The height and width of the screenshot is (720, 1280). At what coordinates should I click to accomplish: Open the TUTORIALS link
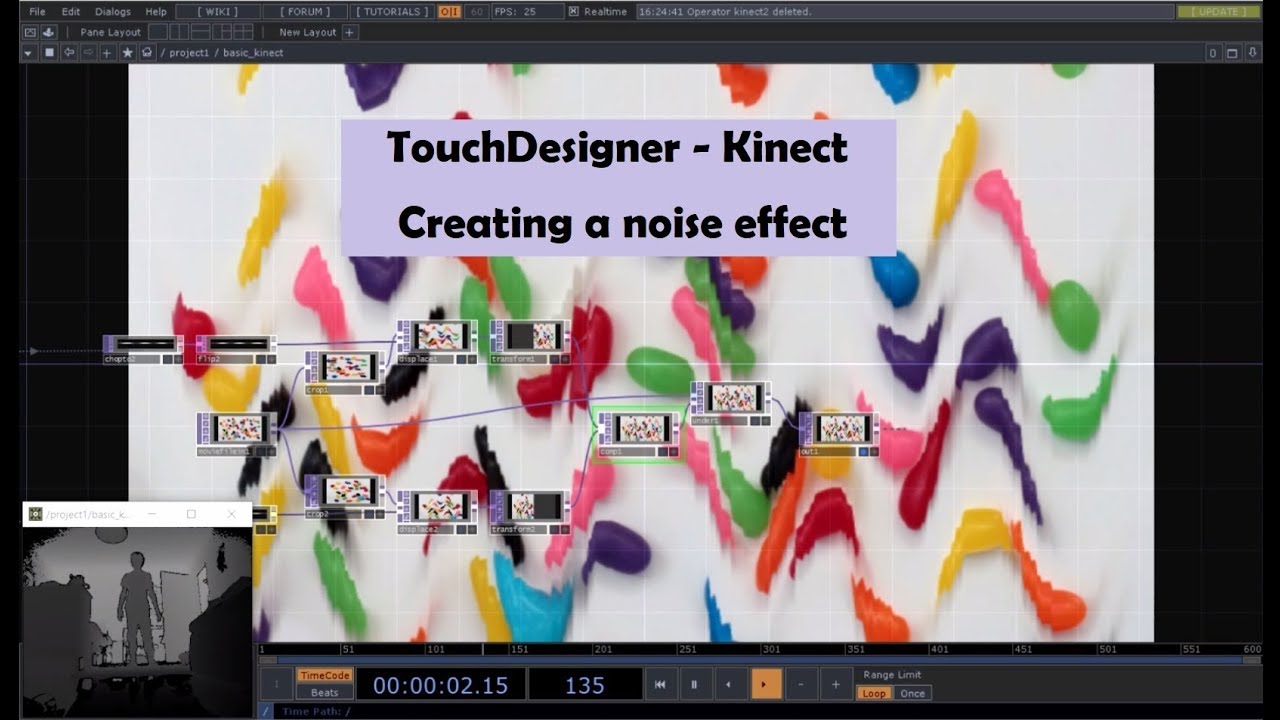click(392, 11)
